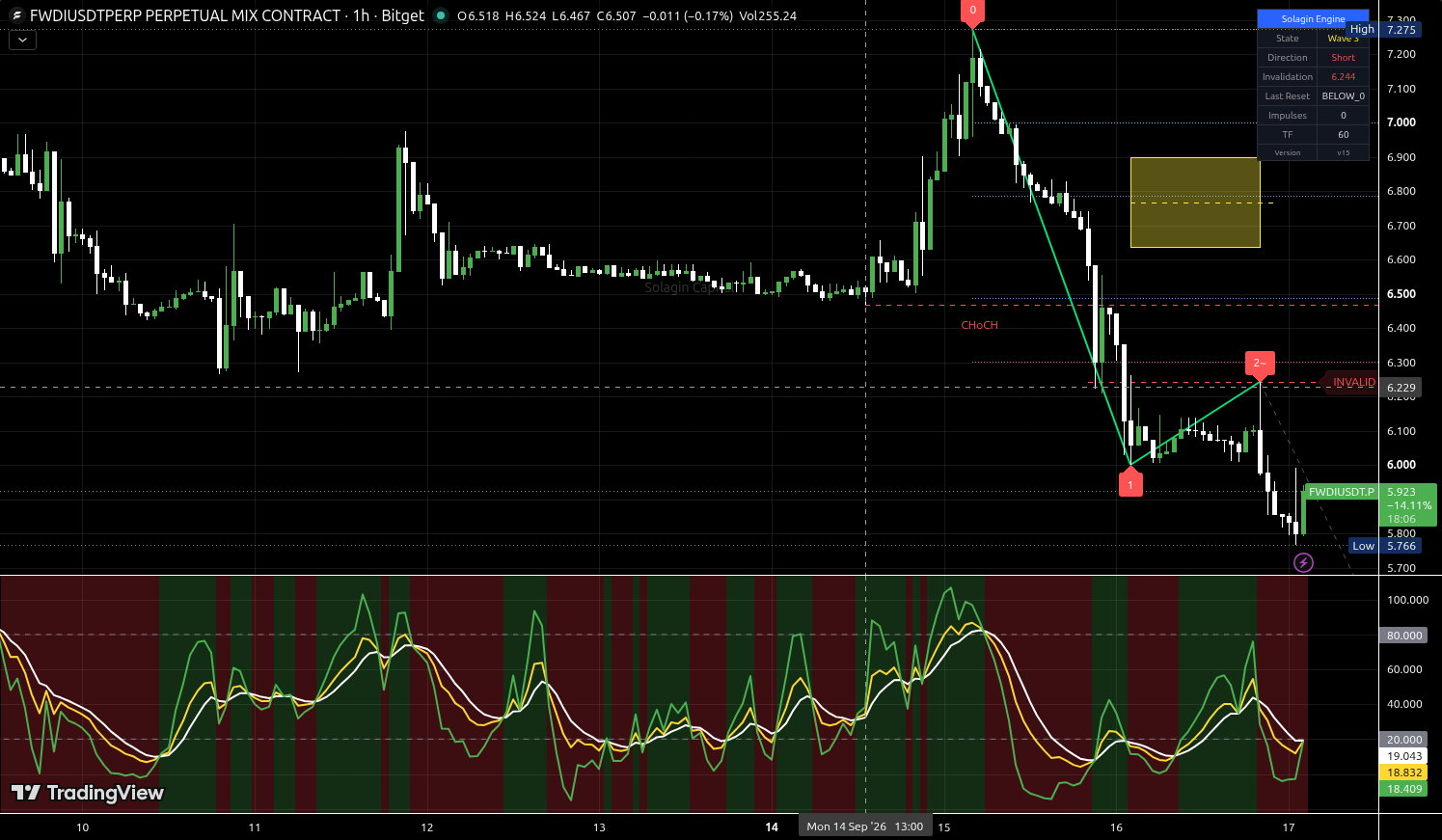Click day 14 on time axis
The image size is (1442, 840).
tap(772, 827)
